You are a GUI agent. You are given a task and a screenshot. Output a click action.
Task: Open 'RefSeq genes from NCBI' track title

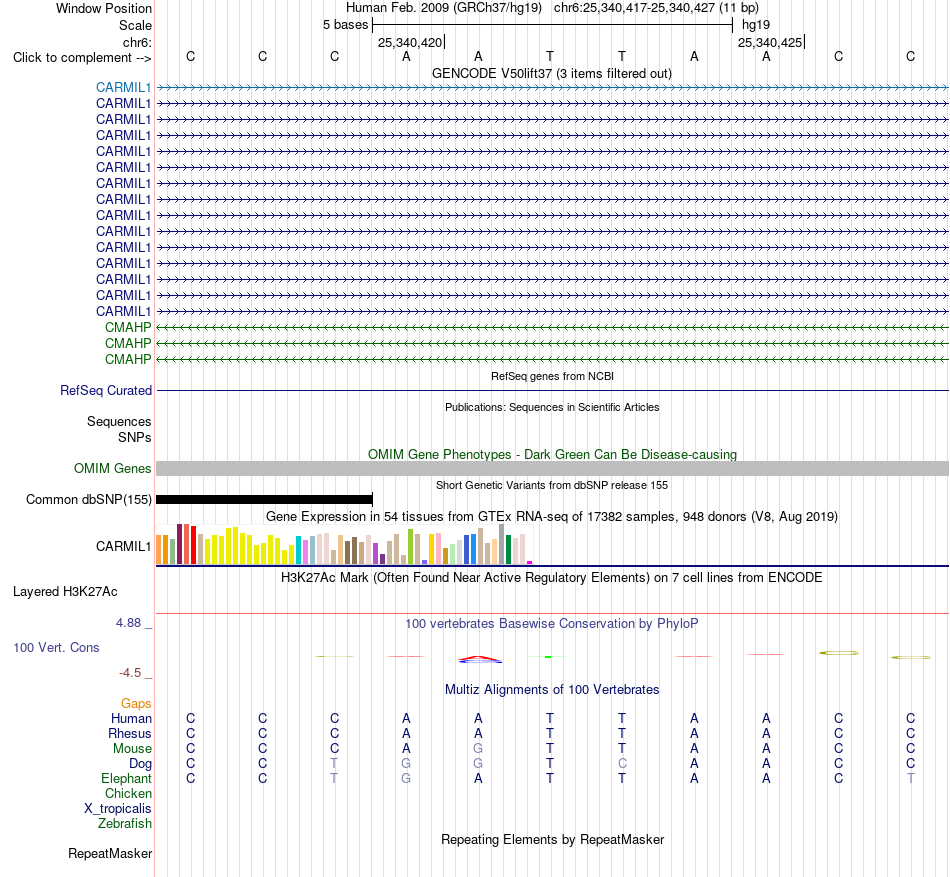pyautogui.click(x=552, y=376)
